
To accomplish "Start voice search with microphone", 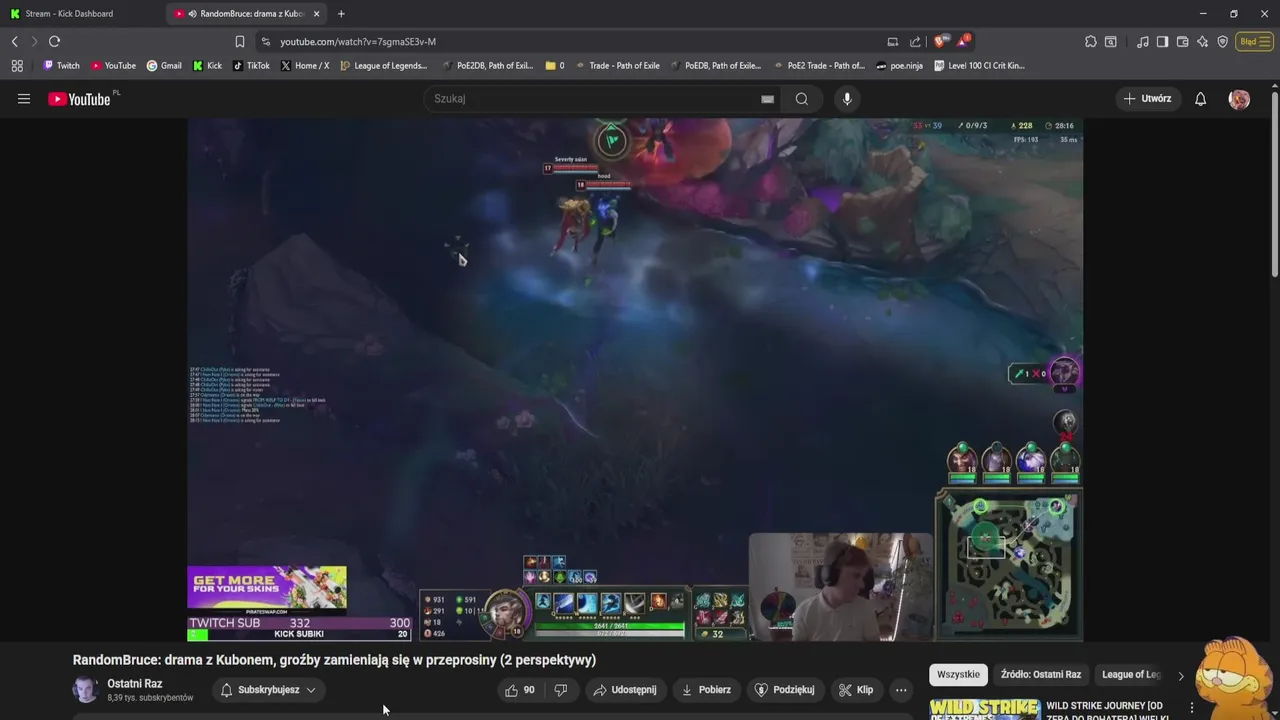I will pos(847,99).
